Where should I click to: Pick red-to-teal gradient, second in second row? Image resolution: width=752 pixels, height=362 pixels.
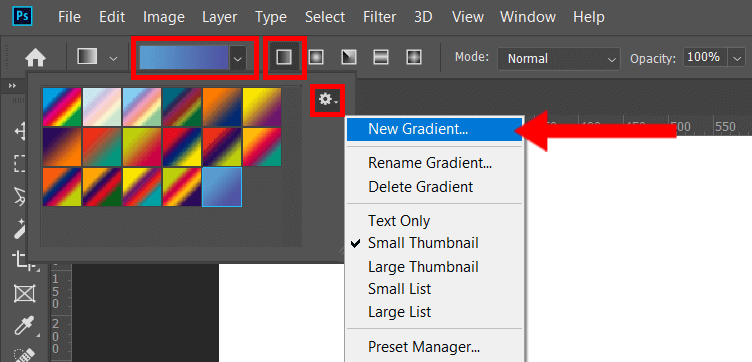102,147
